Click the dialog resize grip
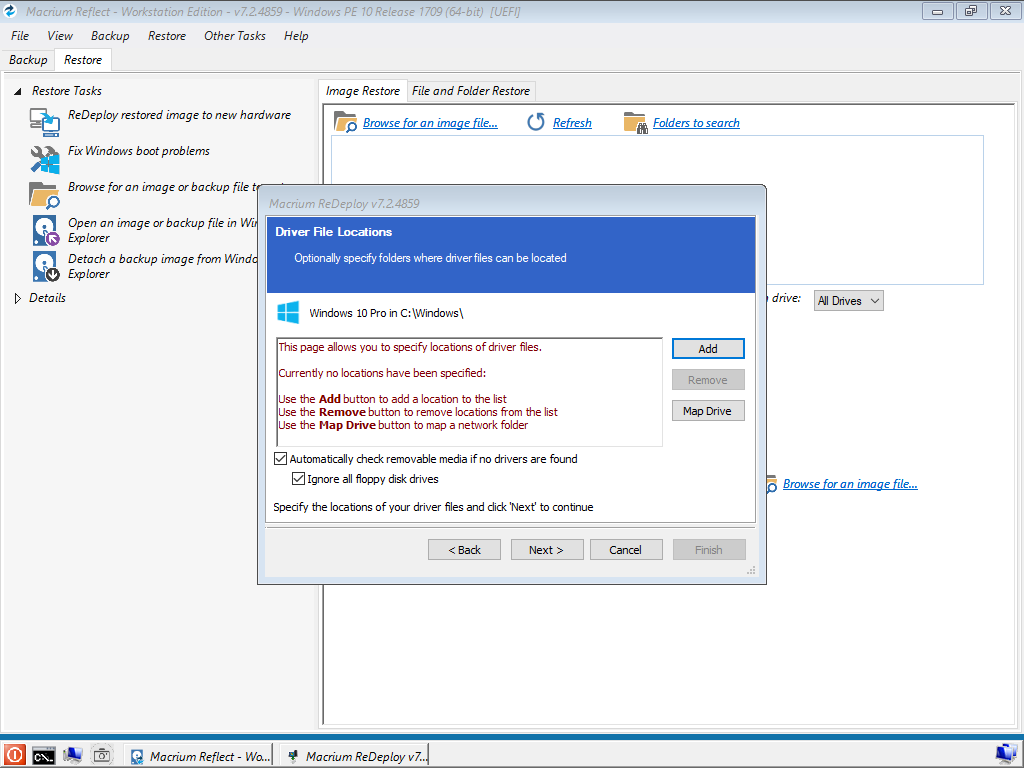 [x=751, y=570]
